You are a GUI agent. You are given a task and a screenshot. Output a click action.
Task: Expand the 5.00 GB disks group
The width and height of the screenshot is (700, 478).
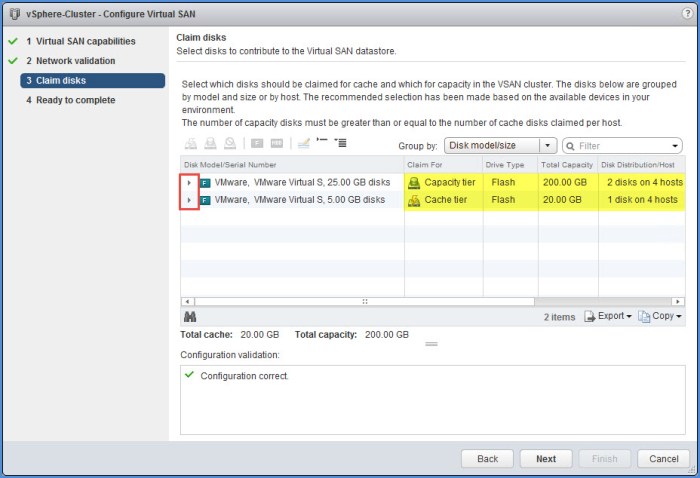pyautogui.click(x=189, y=200)
